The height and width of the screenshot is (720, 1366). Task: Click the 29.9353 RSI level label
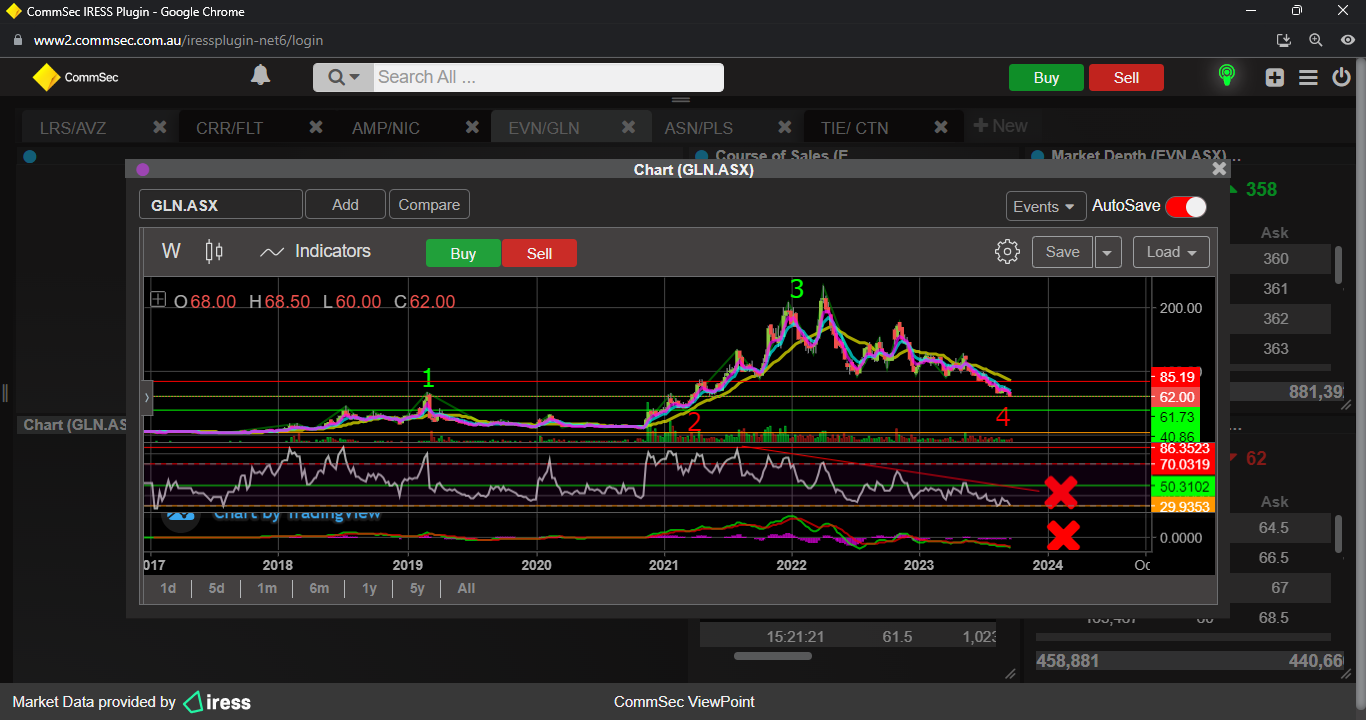1182,506
